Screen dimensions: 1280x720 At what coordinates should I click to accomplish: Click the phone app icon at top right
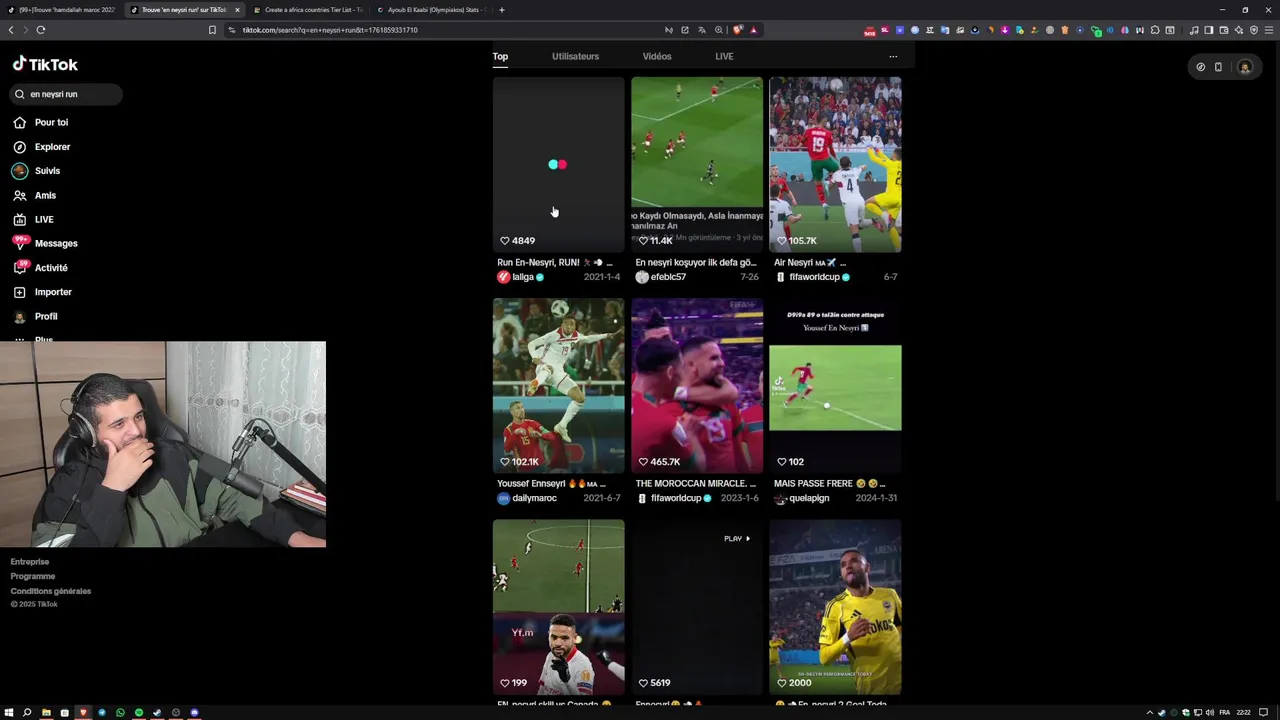pyautogui.click(x=1218, y=67)
